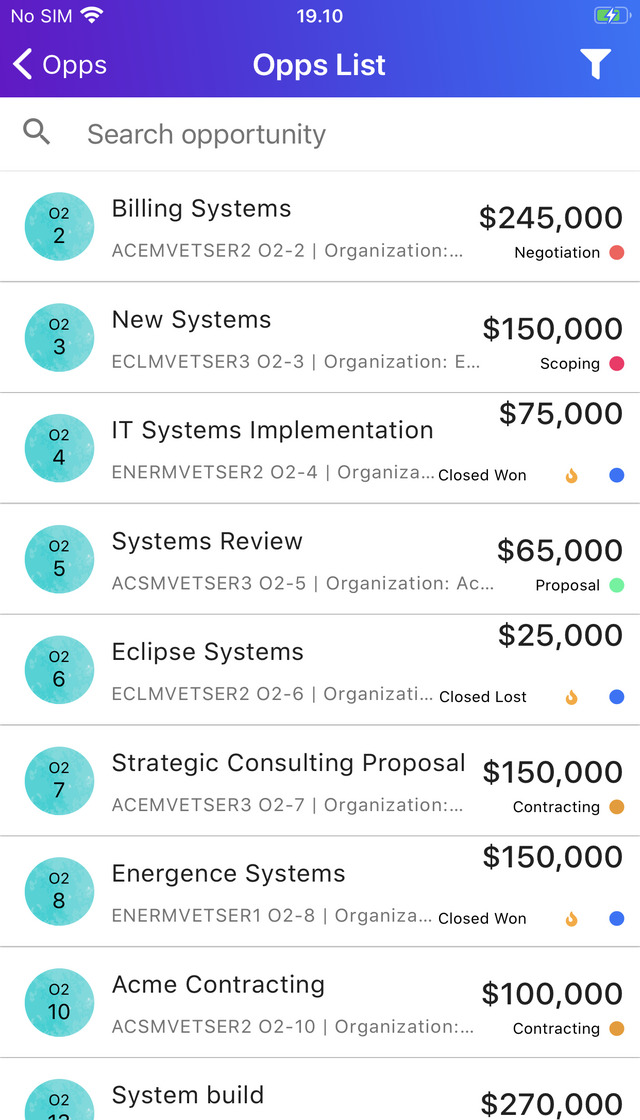Tap the search magnifier icon
Image resolution: width=640 pixels, height=1120 pixels.
pyautogui.click(x=37, y=132)
